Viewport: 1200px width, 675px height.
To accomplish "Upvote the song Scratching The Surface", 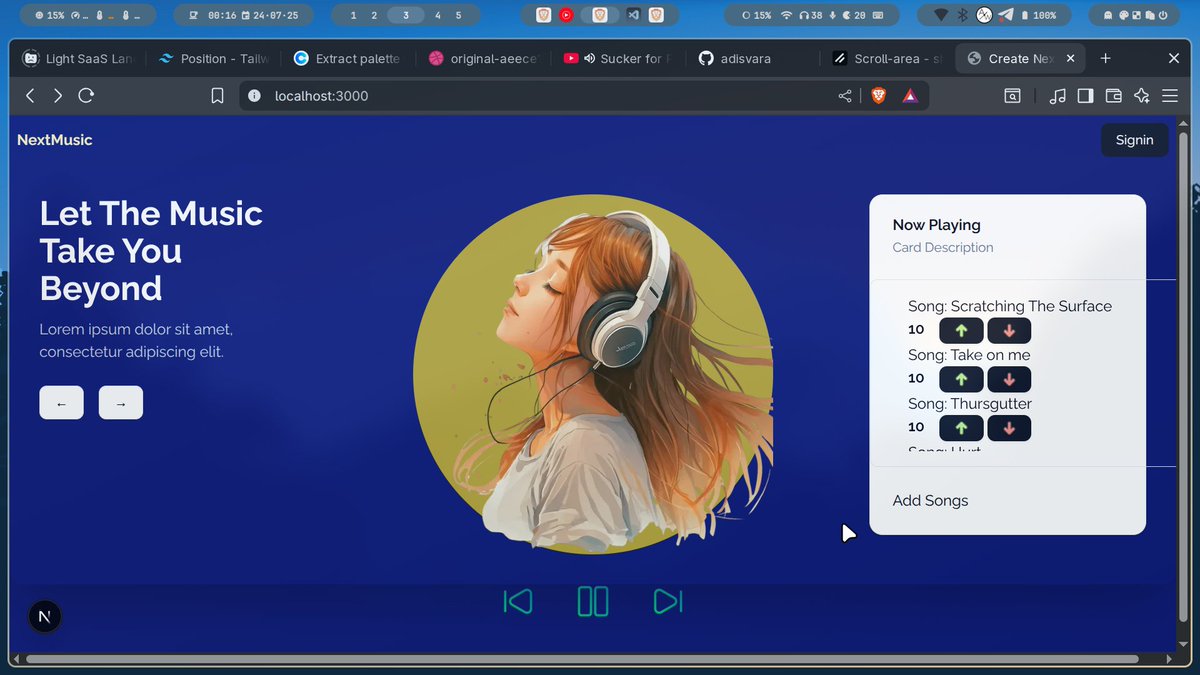I will click(x=961, y=330).
